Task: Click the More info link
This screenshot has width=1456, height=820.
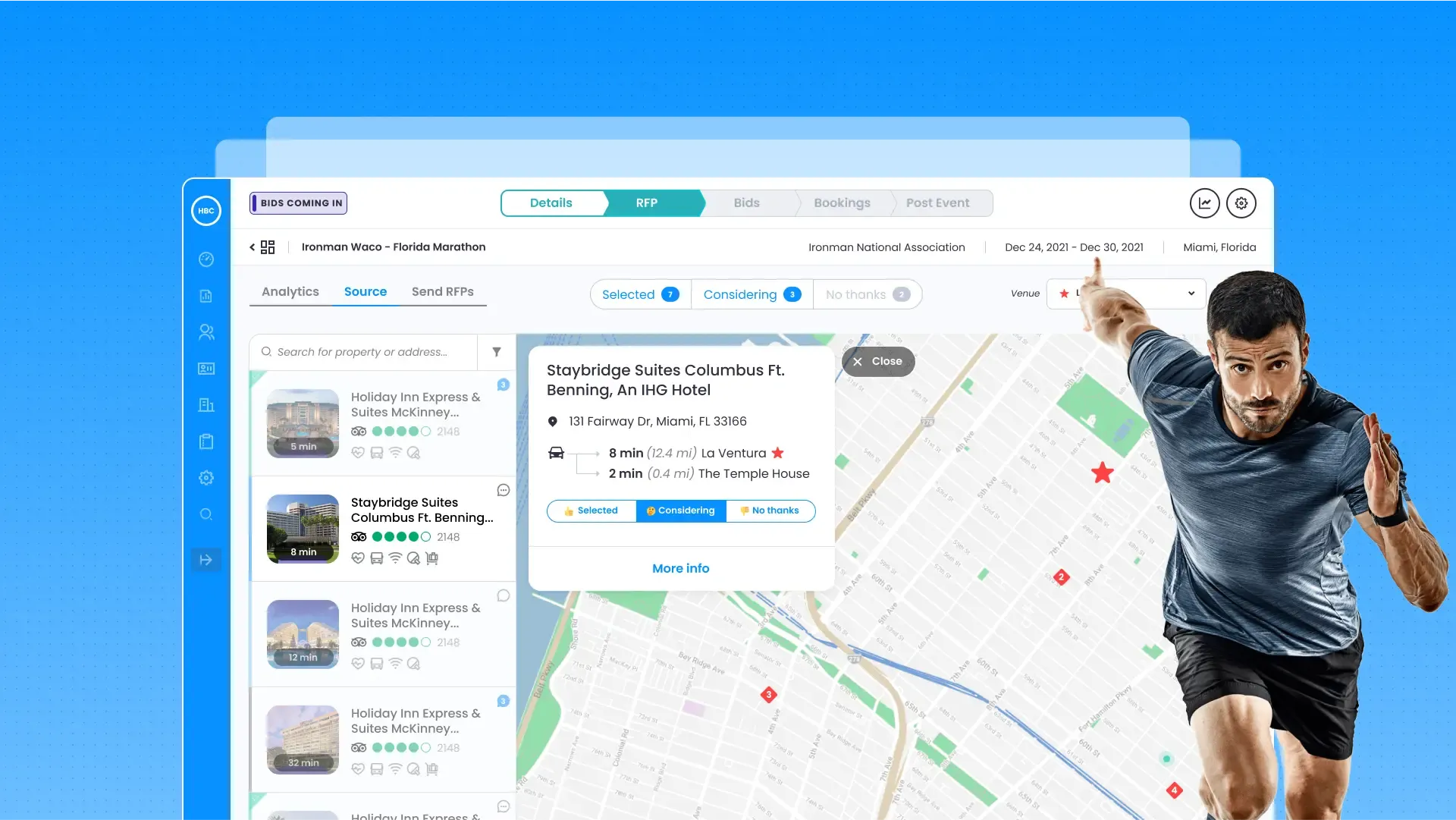Action: coord(681,568)
